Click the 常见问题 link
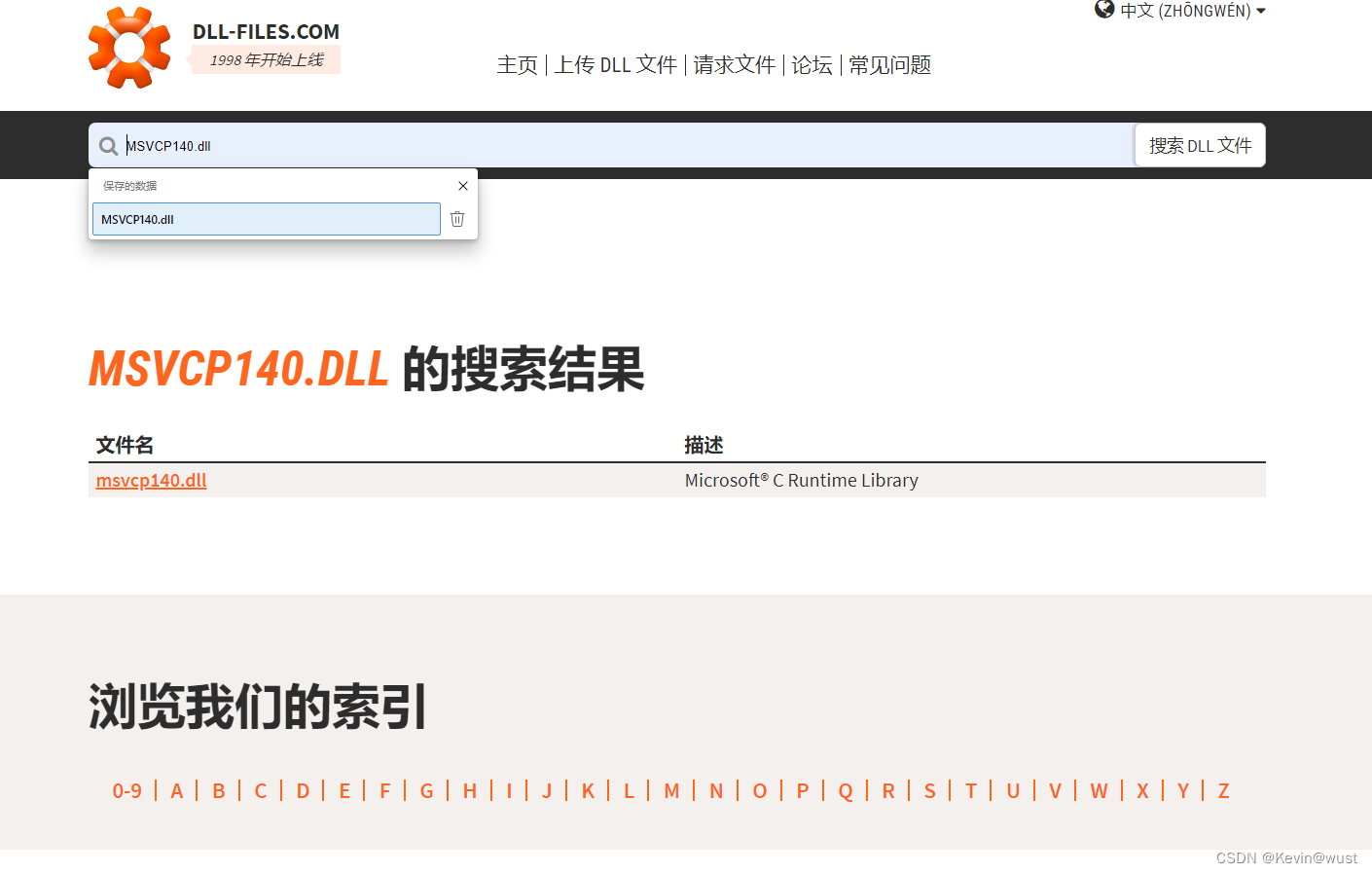 887,65
